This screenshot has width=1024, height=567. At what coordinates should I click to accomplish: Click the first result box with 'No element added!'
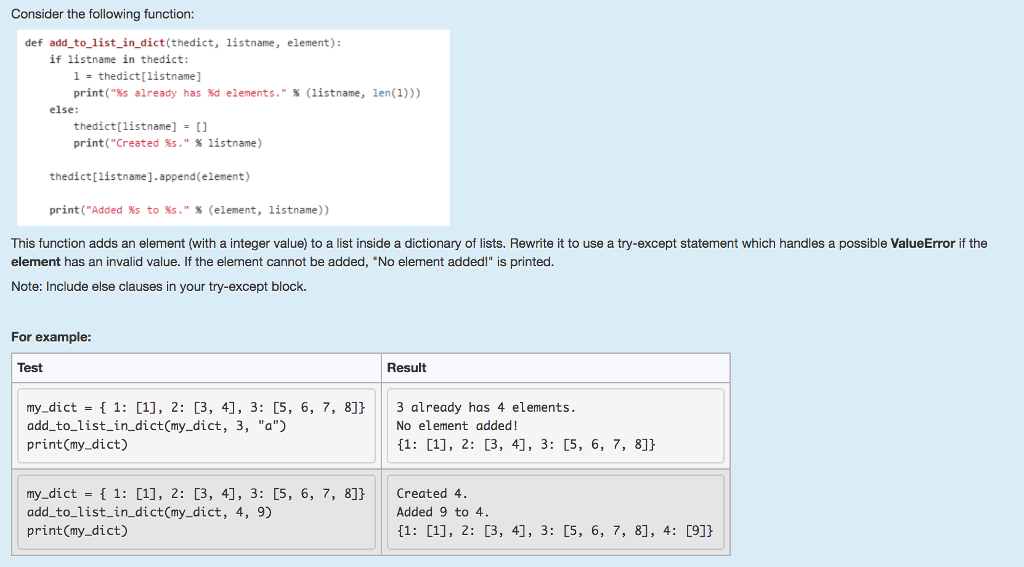(x=556, y=426)
